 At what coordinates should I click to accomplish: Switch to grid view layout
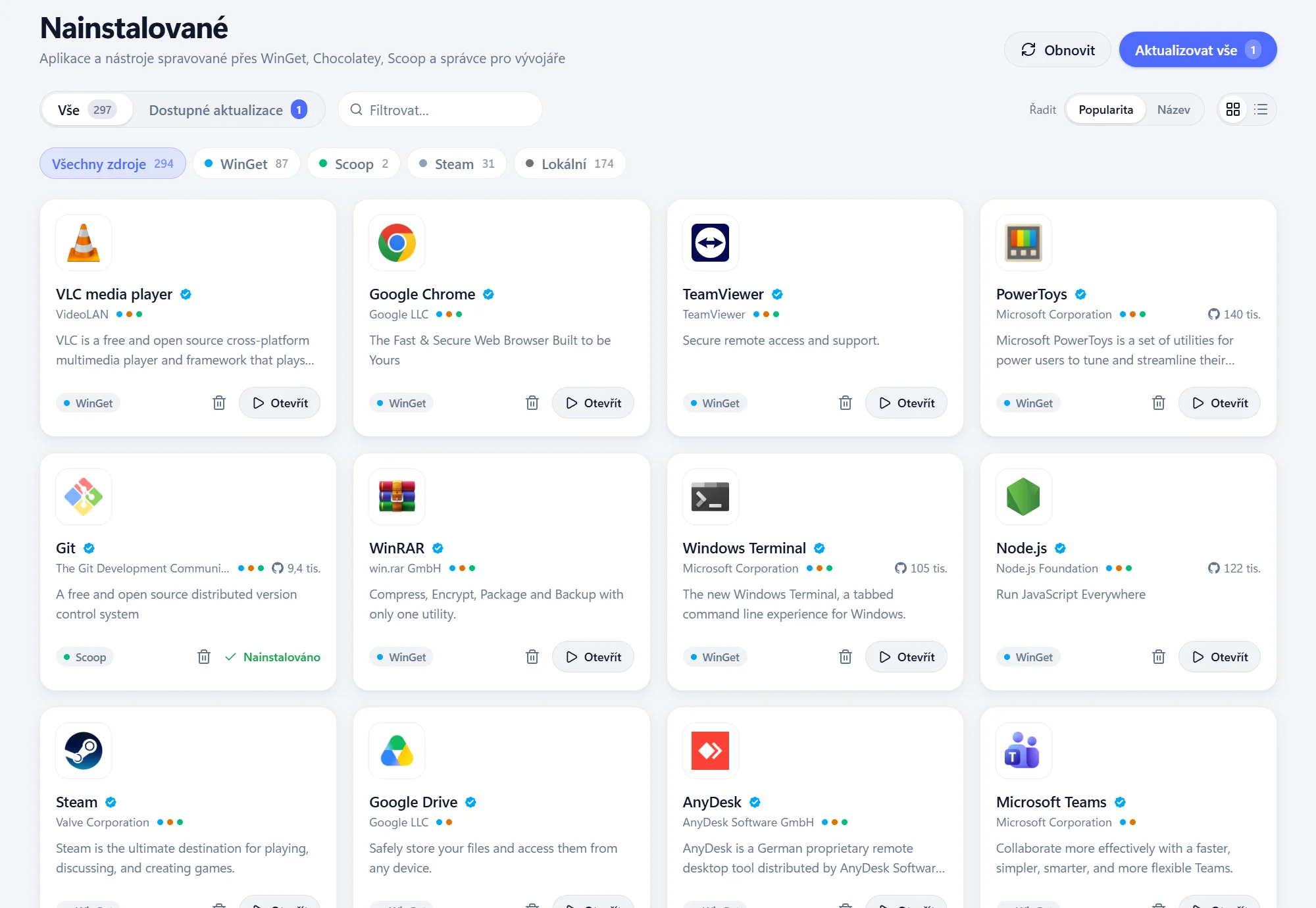pyautogui.click(x=1233, y=109)
